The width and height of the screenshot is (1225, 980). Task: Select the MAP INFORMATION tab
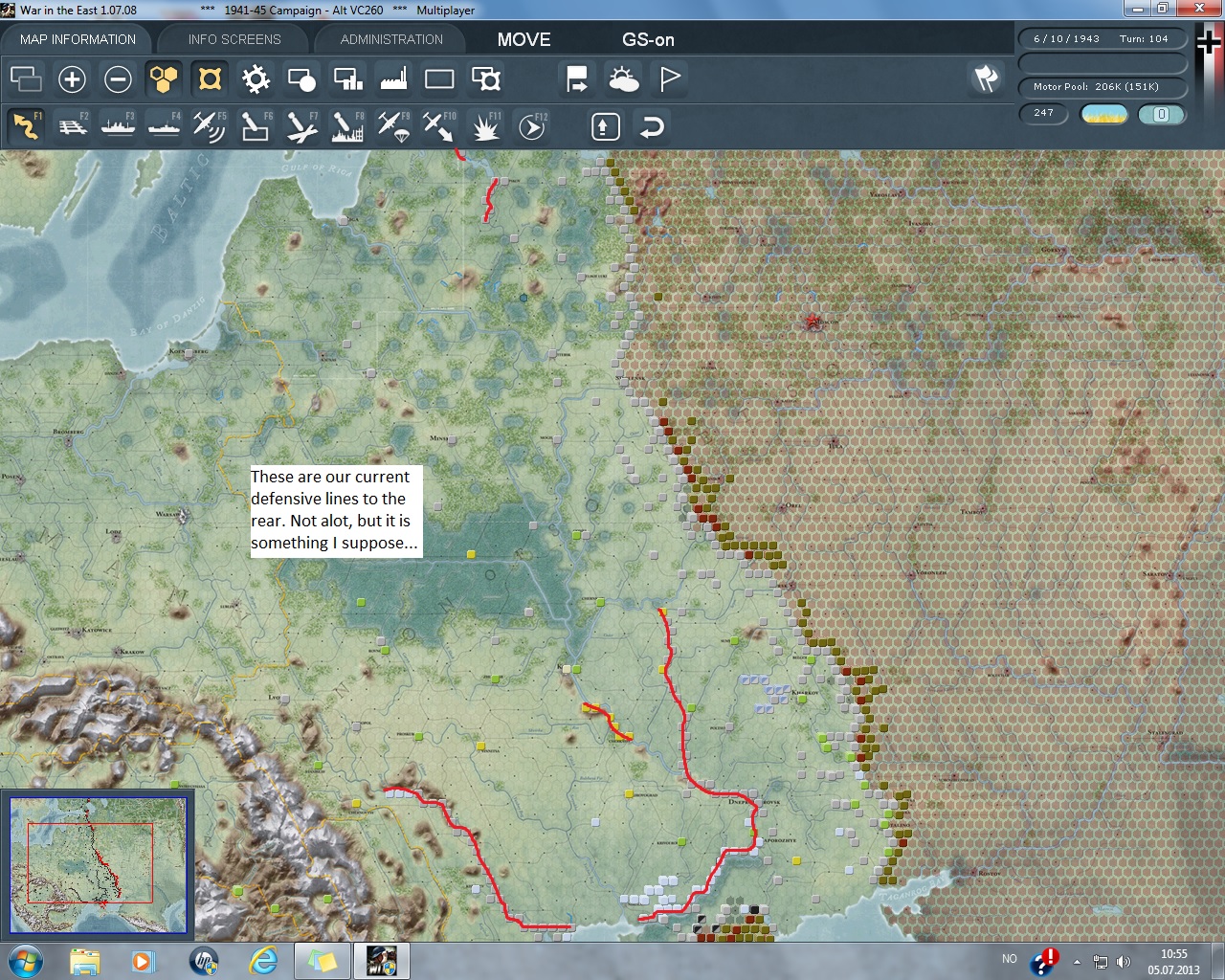click(x=78, y=39)
